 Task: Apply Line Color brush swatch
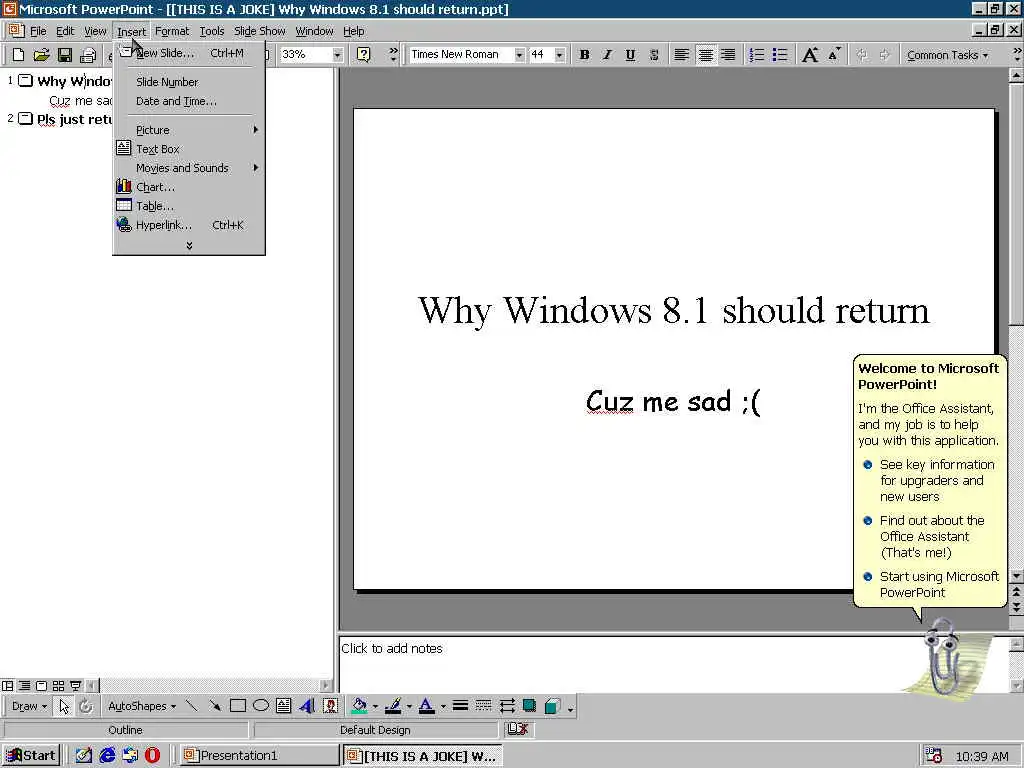(393, 706)
